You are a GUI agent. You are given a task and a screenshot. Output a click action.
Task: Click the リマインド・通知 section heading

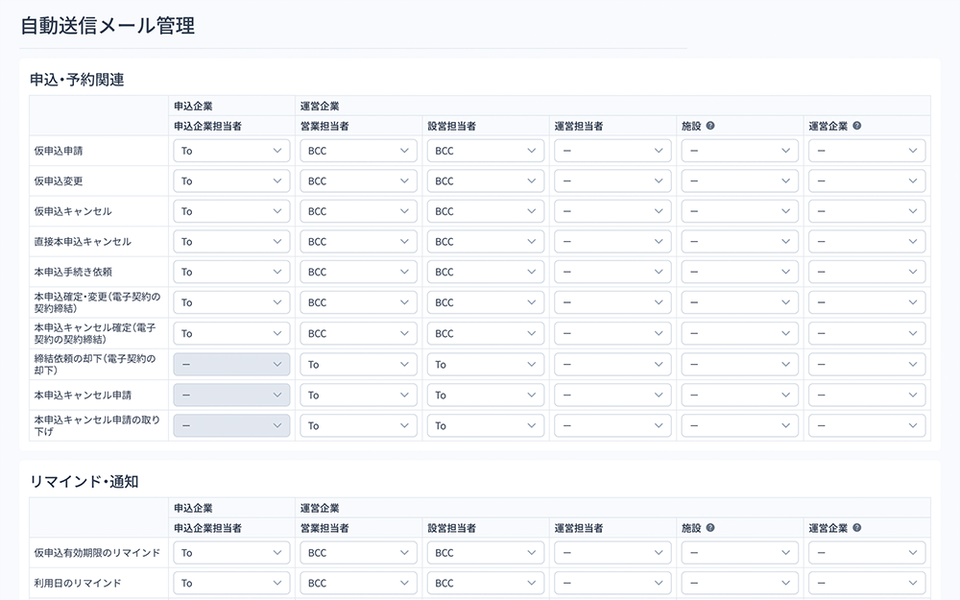coord(84,481)
